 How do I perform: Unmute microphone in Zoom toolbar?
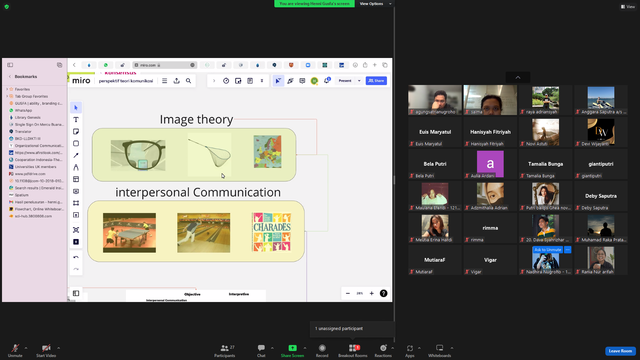pyautogui.click(x=15, y=350)
